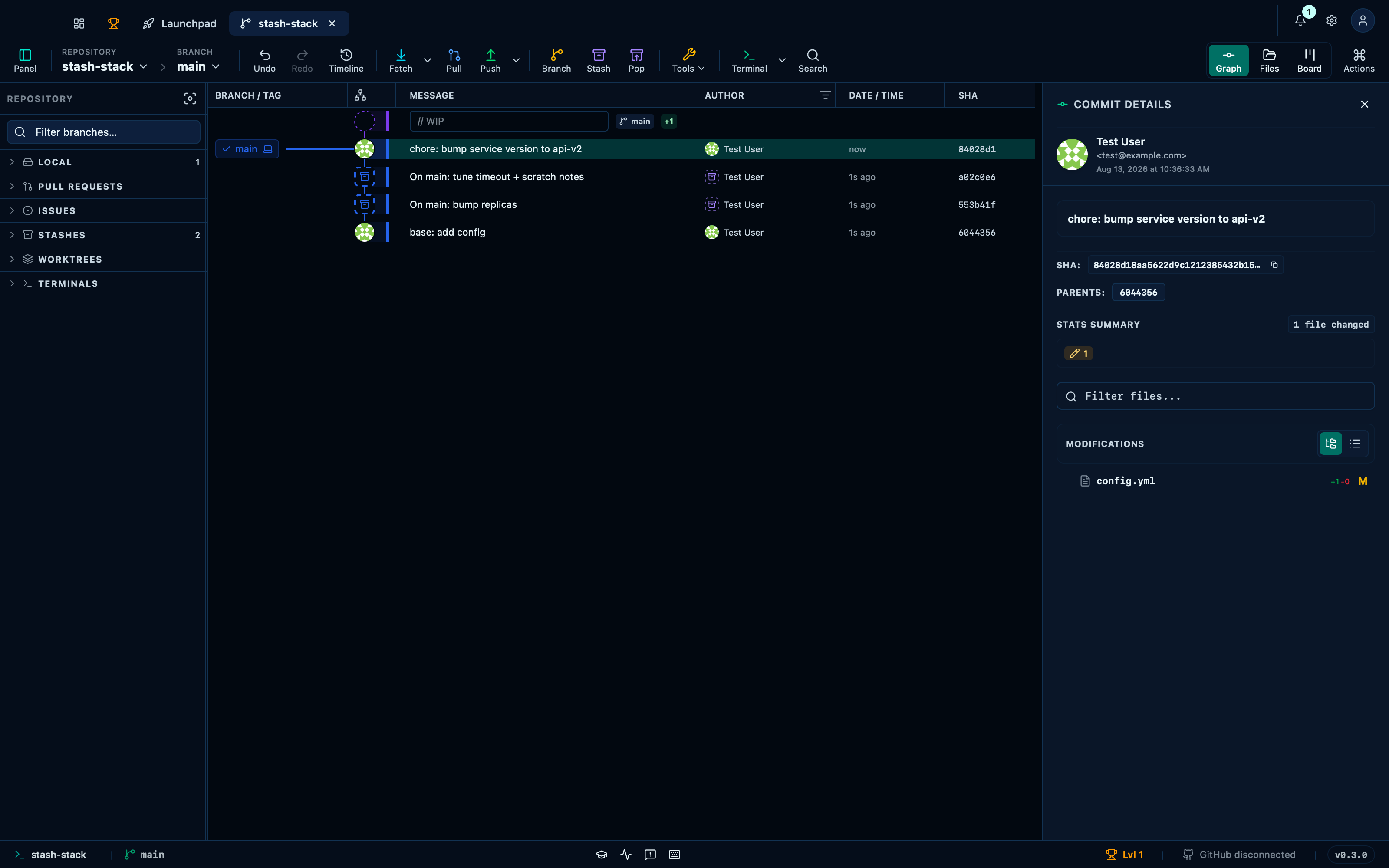Open config.yml in modifications
The width and height of the screenshot is (1389, 868).
1215,481
